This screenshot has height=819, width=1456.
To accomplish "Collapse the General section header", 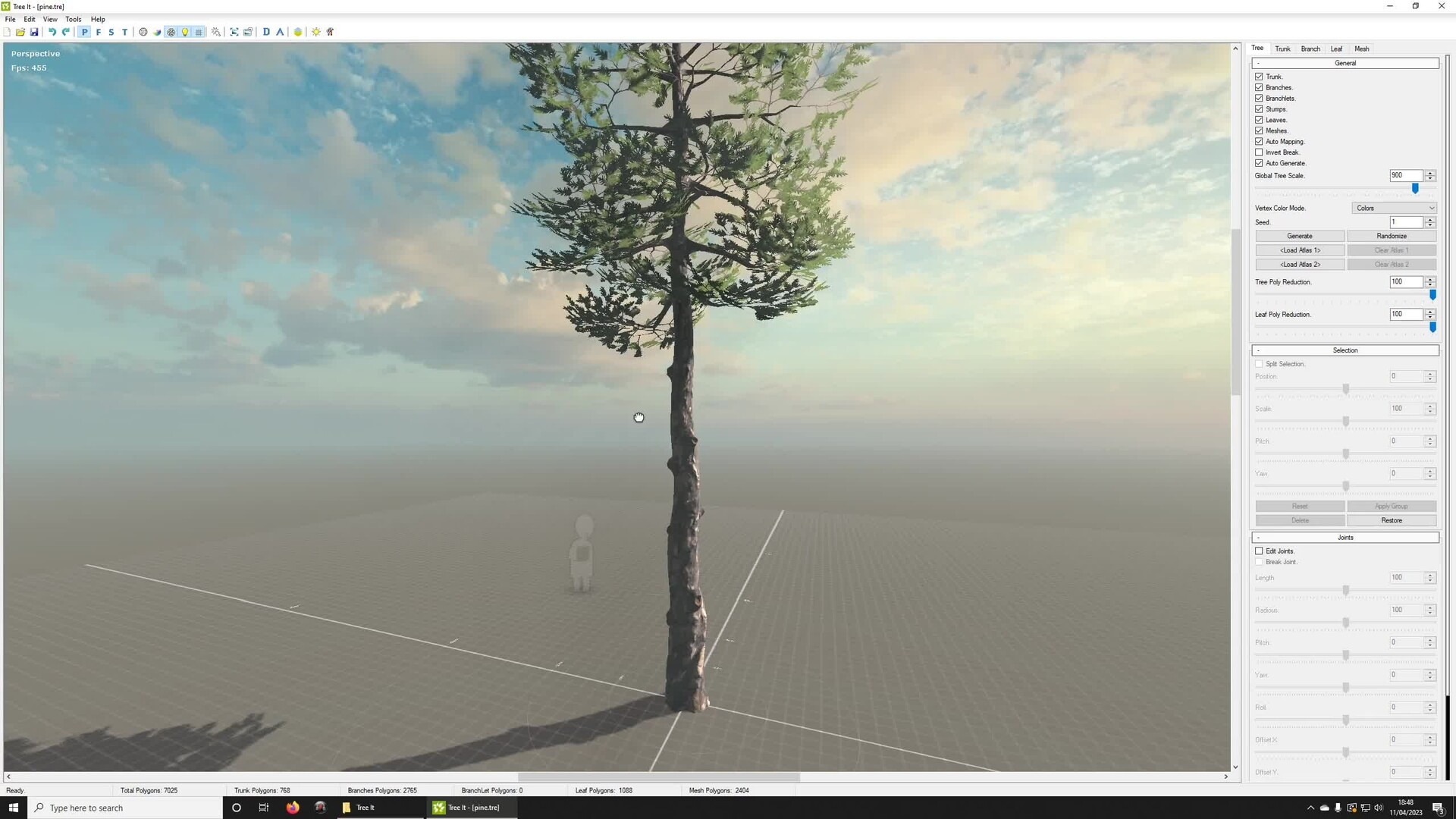I will (x=1345, y=63).
